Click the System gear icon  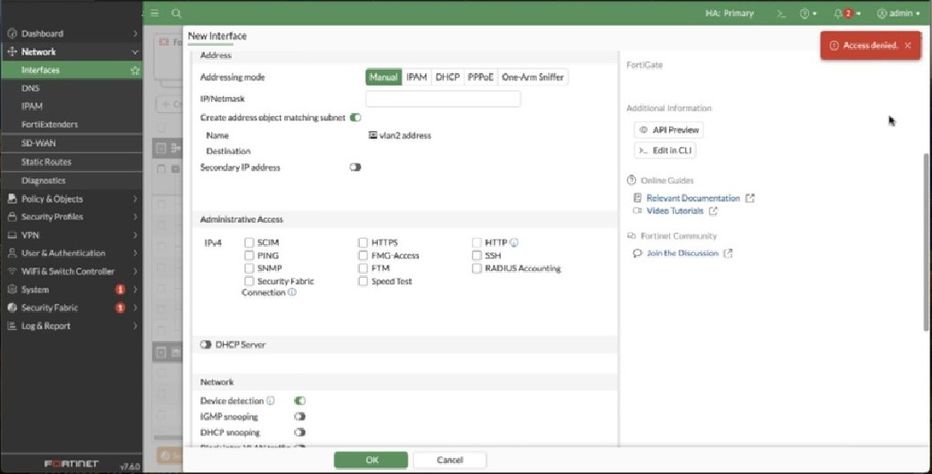pos(12,290)
